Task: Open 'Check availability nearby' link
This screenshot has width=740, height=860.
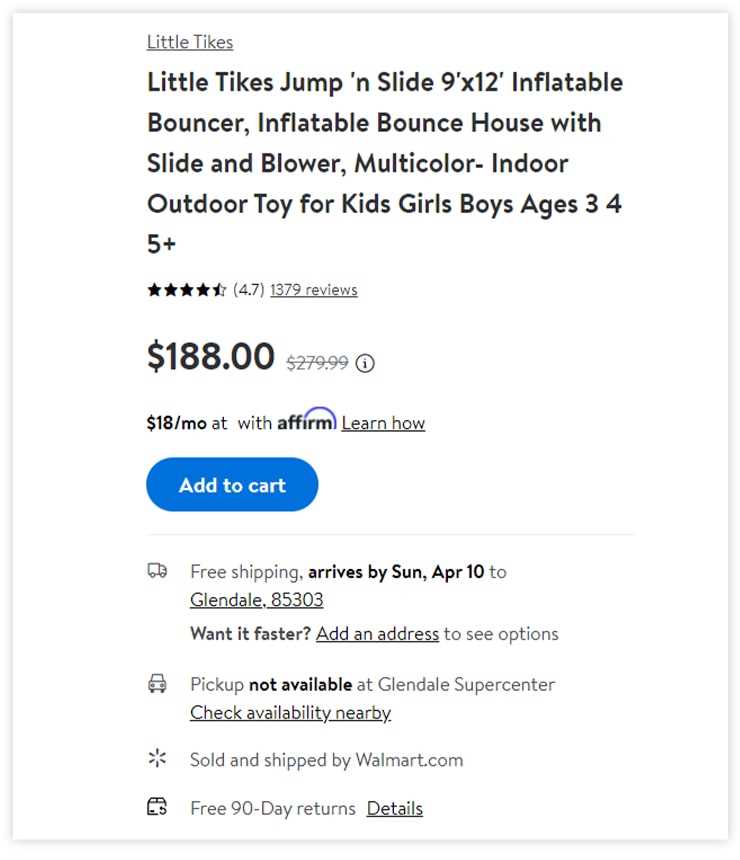Action: (290, 712)
